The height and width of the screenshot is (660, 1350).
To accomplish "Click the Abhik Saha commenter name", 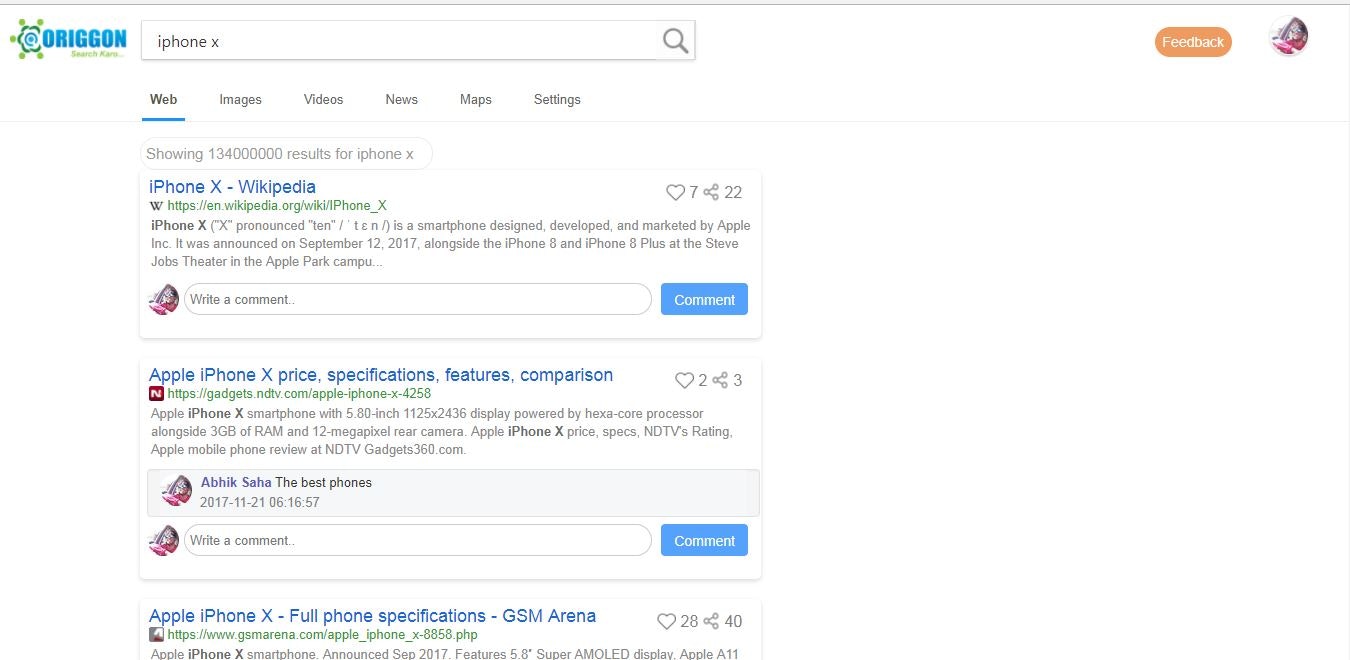I will (236, 482).
